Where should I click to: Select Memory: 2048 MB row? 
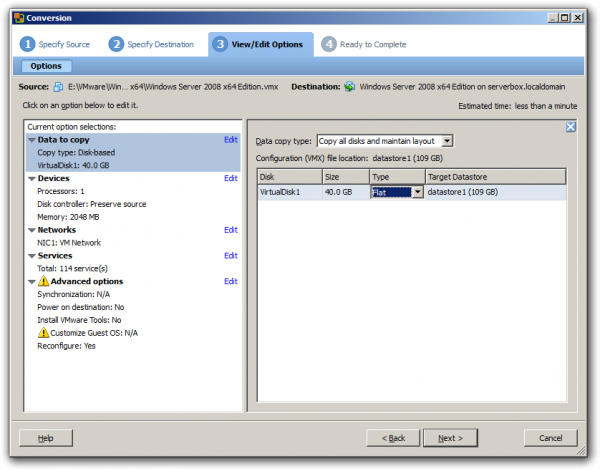tap(68, 217)
